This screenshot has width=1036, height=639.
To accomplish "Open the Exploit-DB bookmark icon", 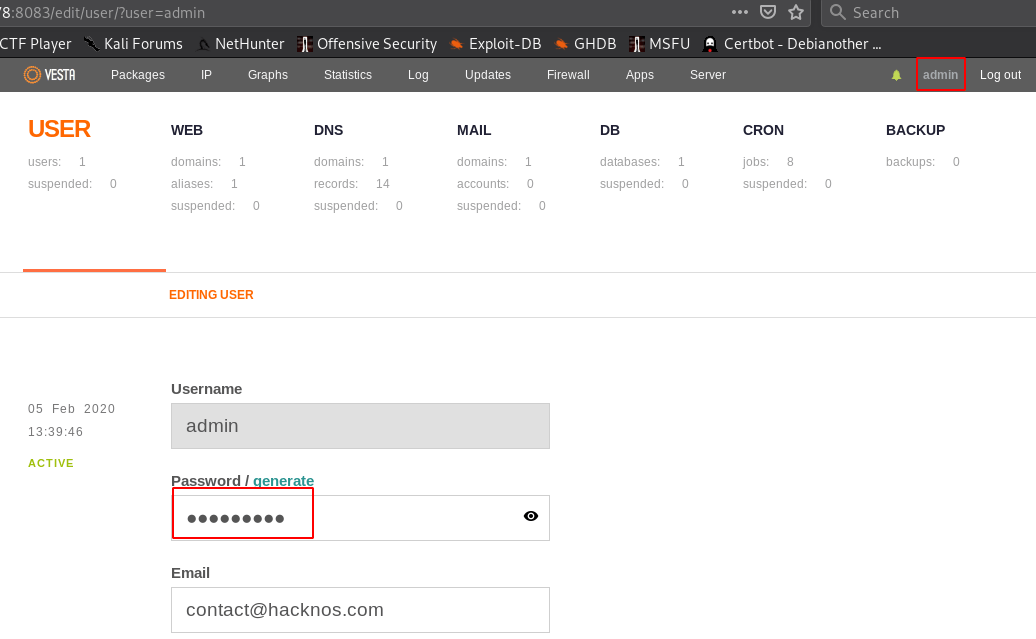I will point(457,43).
